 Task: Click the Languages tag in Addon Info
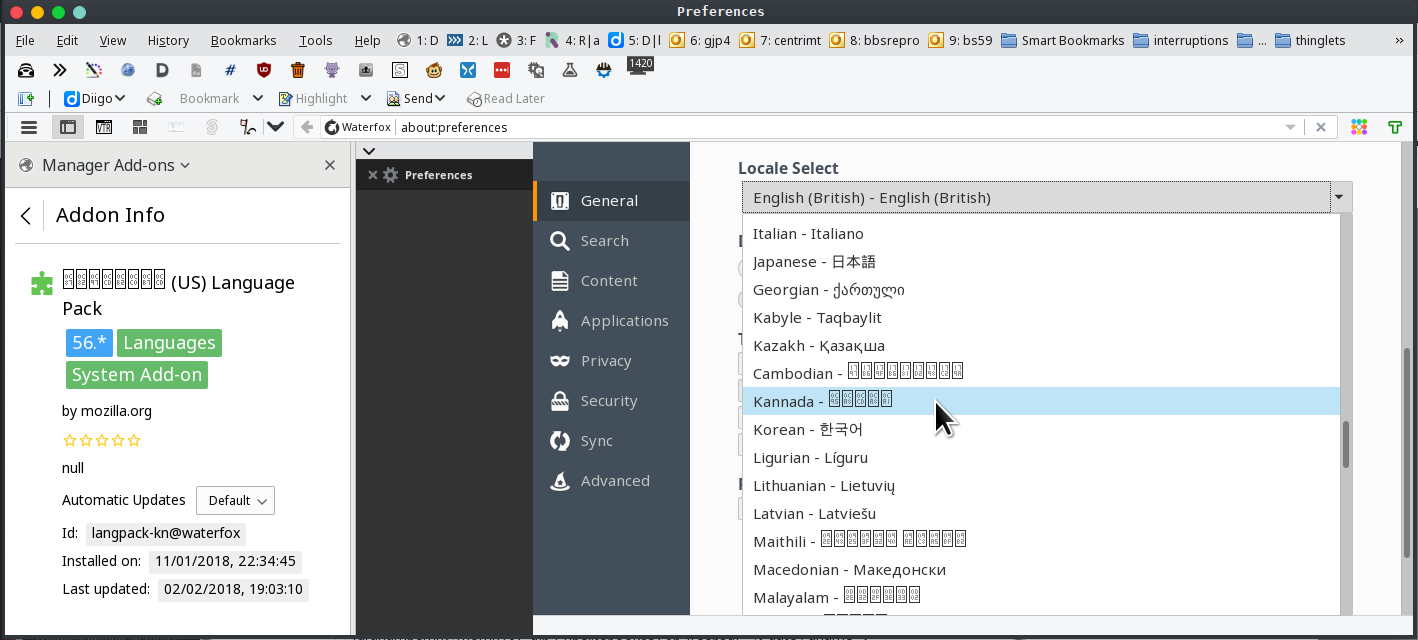[169, 343]
